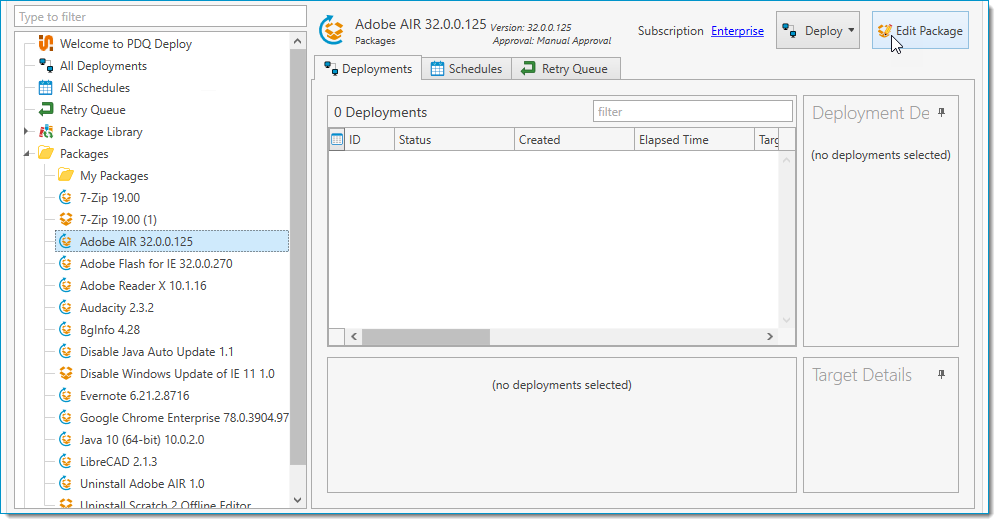Click the deployments grid horizontal scrollbar
The width and height of the screenshot is (999, 524).
[x=425, y=337]
